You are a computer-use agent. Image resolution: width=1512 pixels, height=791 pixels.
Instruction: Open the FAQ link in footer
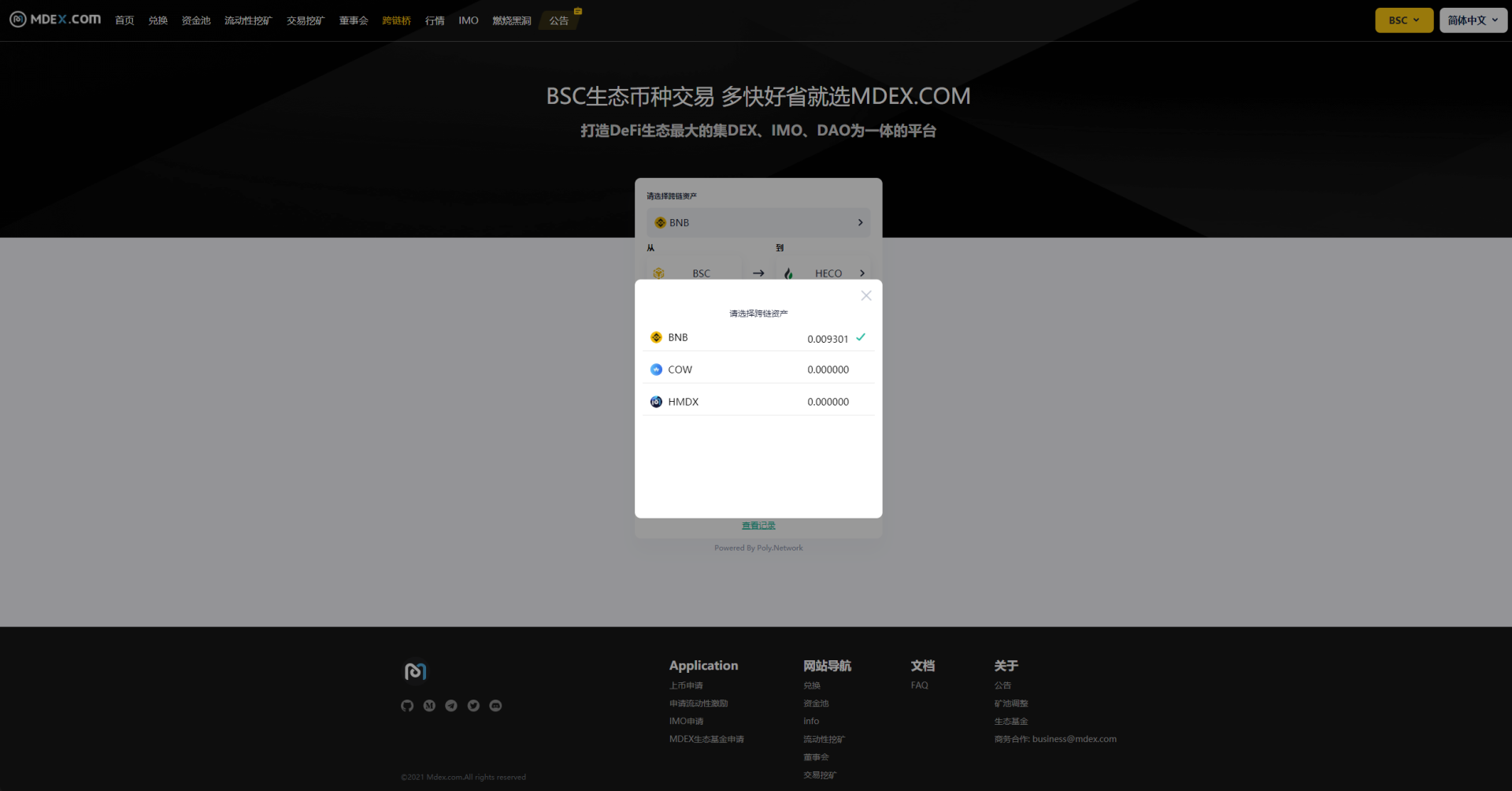coord(919,685)
